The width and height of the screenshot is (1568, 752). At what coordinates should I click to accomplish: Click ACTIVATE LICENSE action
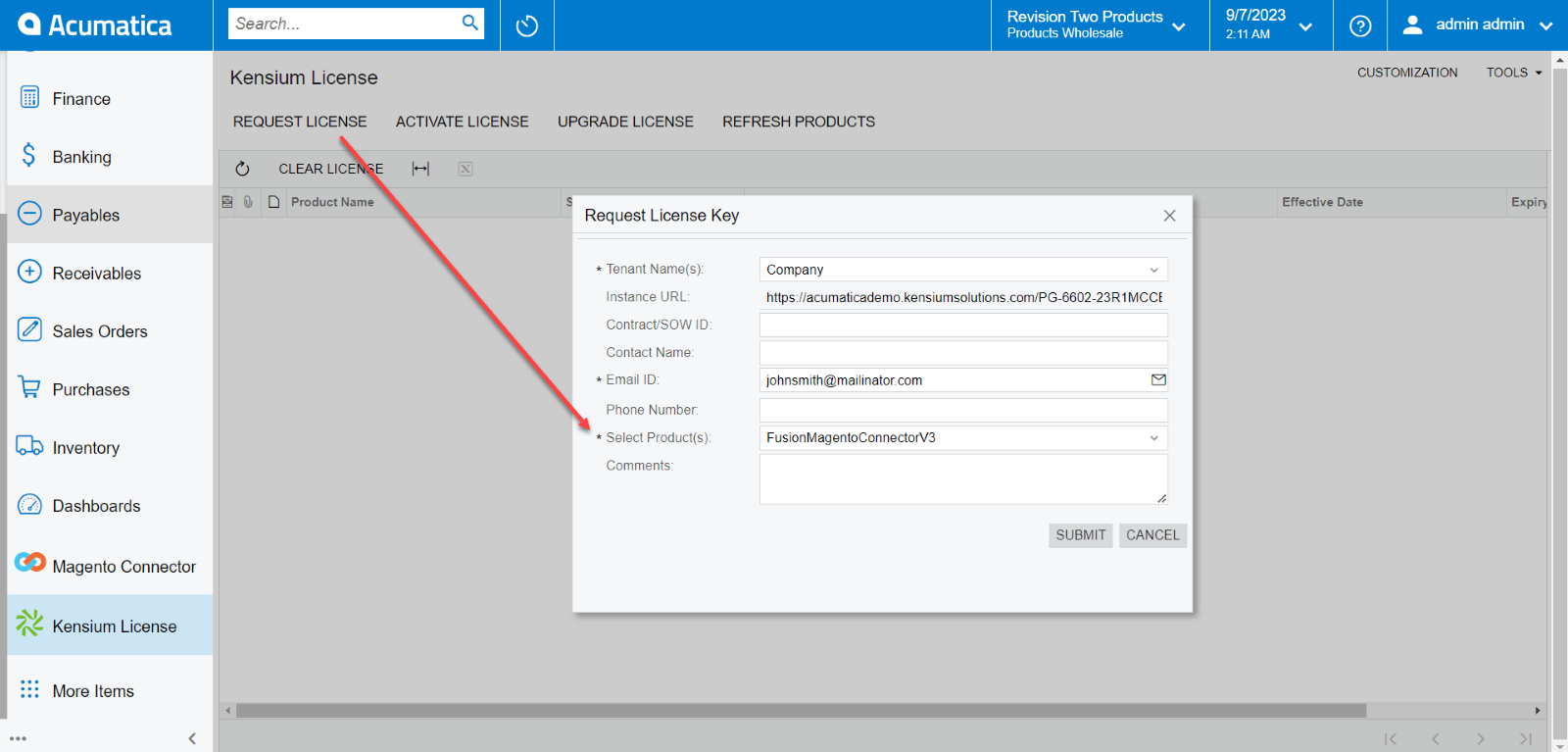(463, 122)
